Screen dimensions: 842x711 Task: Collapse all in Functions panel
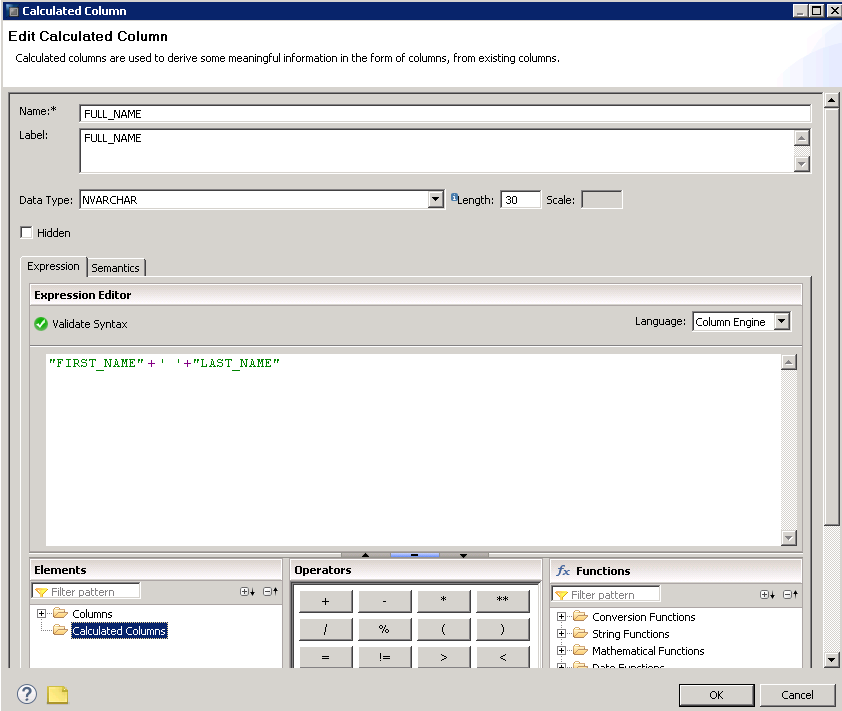coord(790,594)
